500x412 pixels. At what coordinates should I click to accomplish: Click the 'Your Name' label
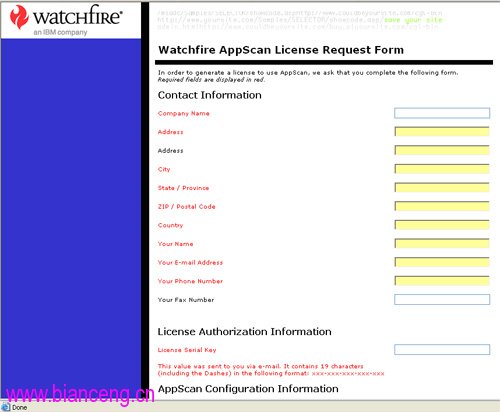point(175,244)
